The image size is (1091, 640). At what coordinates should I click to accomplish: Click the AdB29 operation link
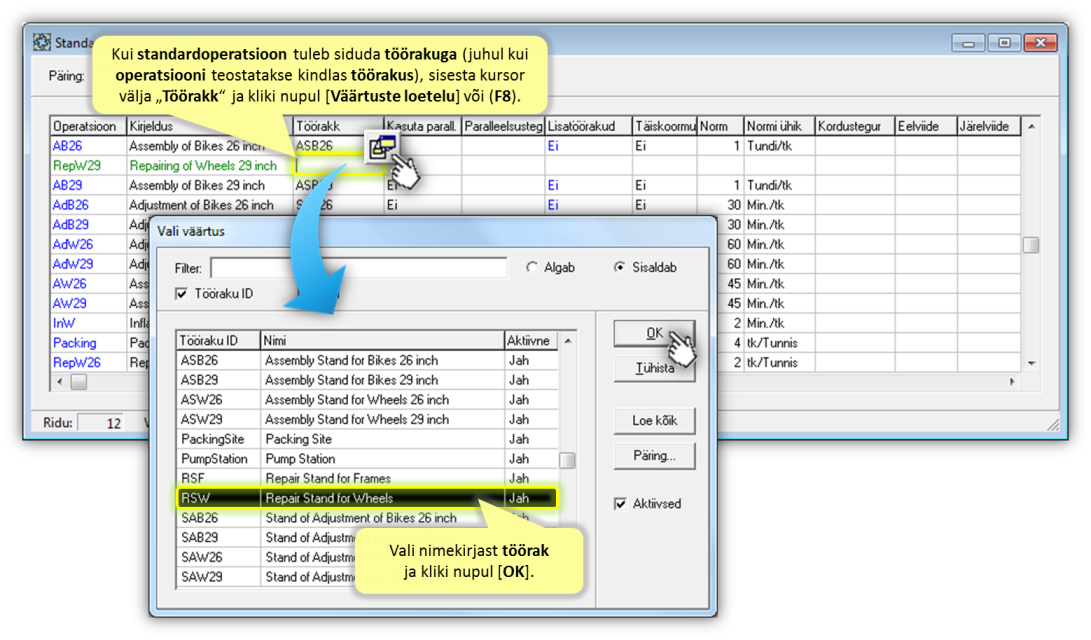[x=71, y=225]
